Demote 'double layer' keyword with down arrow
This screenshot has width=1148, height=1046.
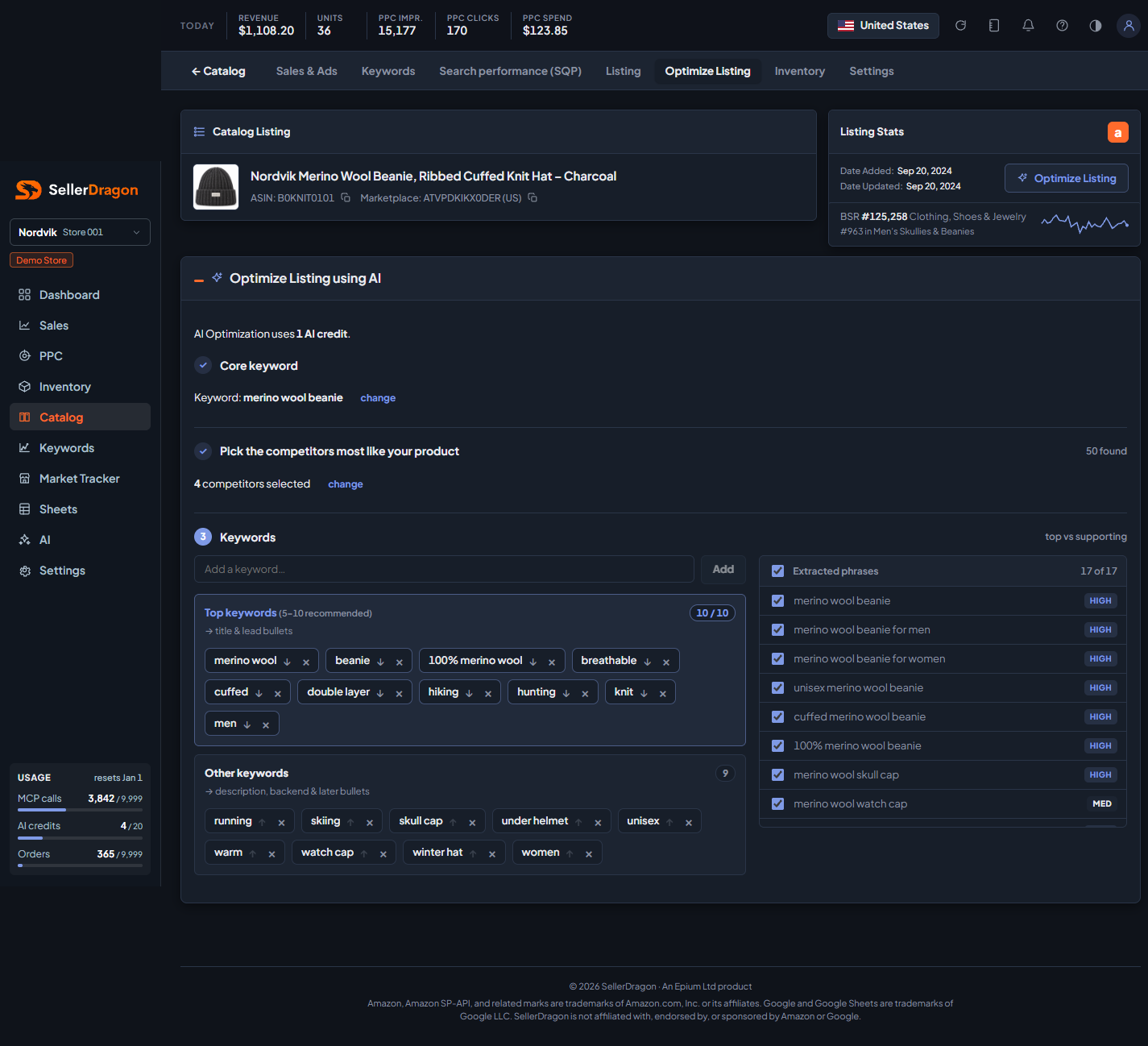click(x=380, y=693)
